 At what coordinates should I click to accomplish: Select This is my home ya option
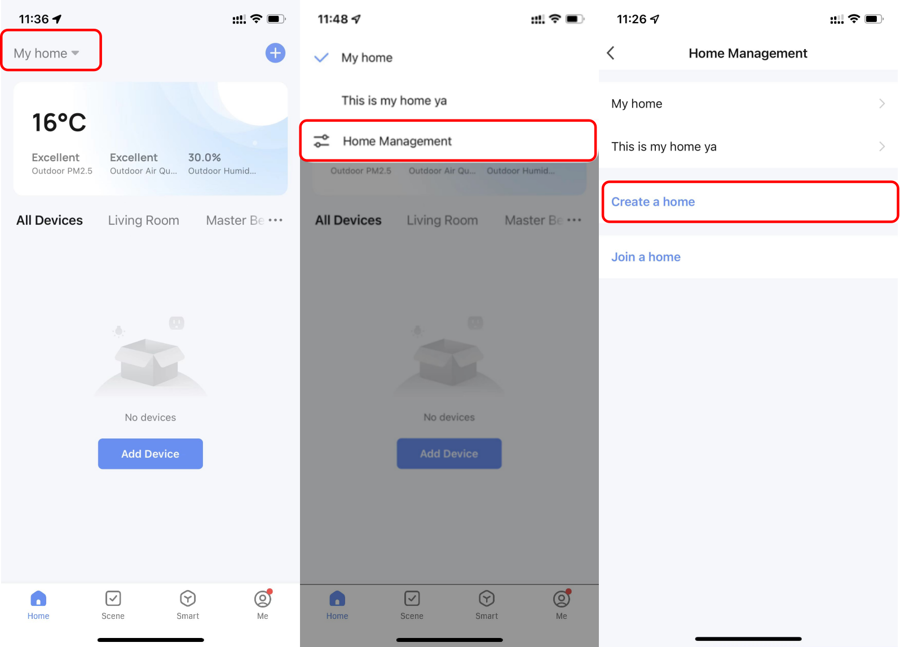click(394, 100)
